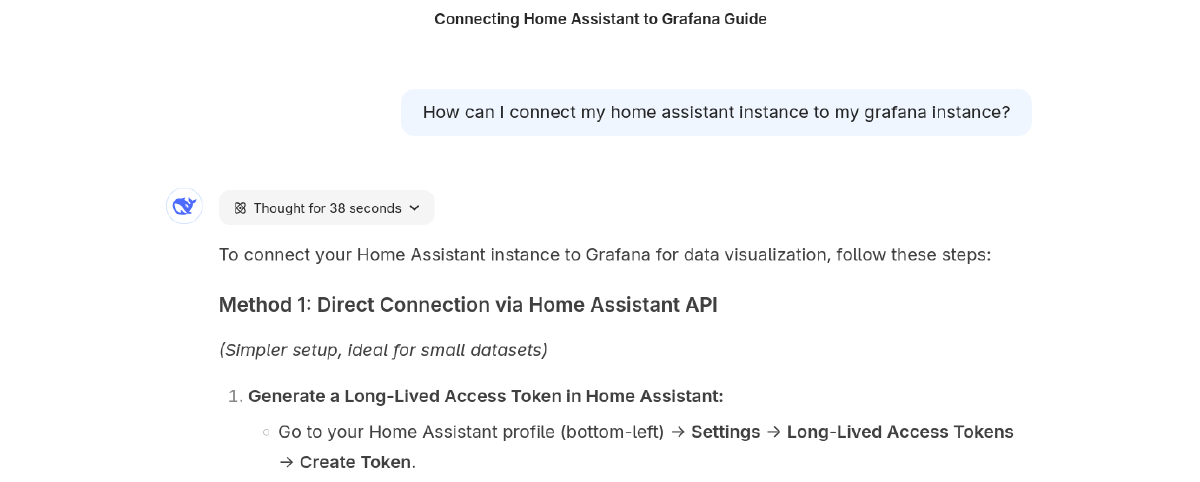Click the bold "Long-Lived Access Tokens" text
Viewport: 1200px width, 482px height.
click(x=900, y=432)
